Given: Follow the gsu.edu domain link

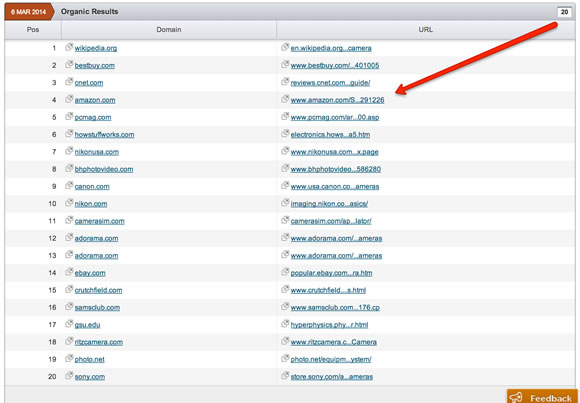Looking at the screenshot, I should [x=87, y=325].
